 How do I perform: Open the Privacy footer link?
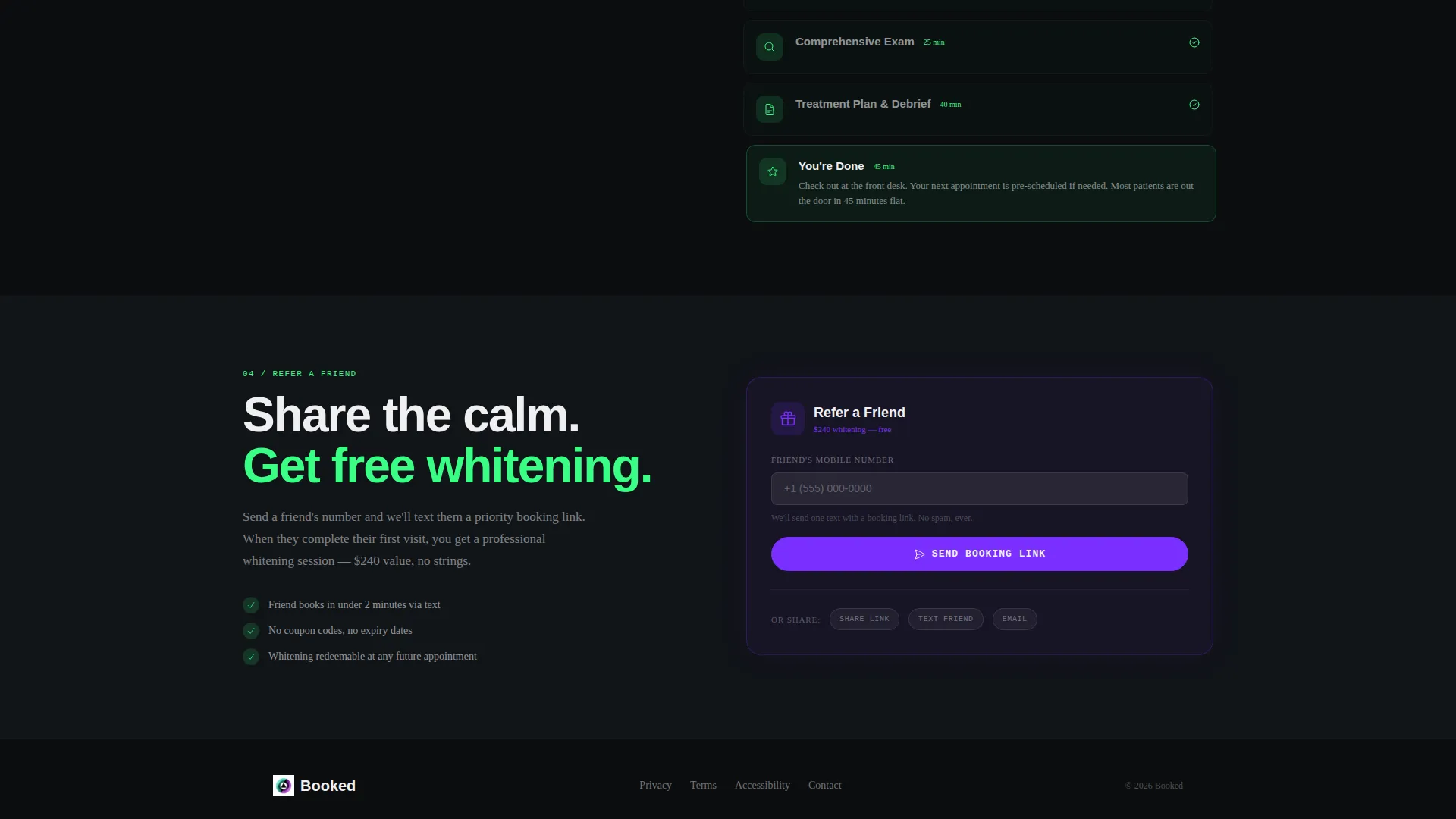pos(655,786)
